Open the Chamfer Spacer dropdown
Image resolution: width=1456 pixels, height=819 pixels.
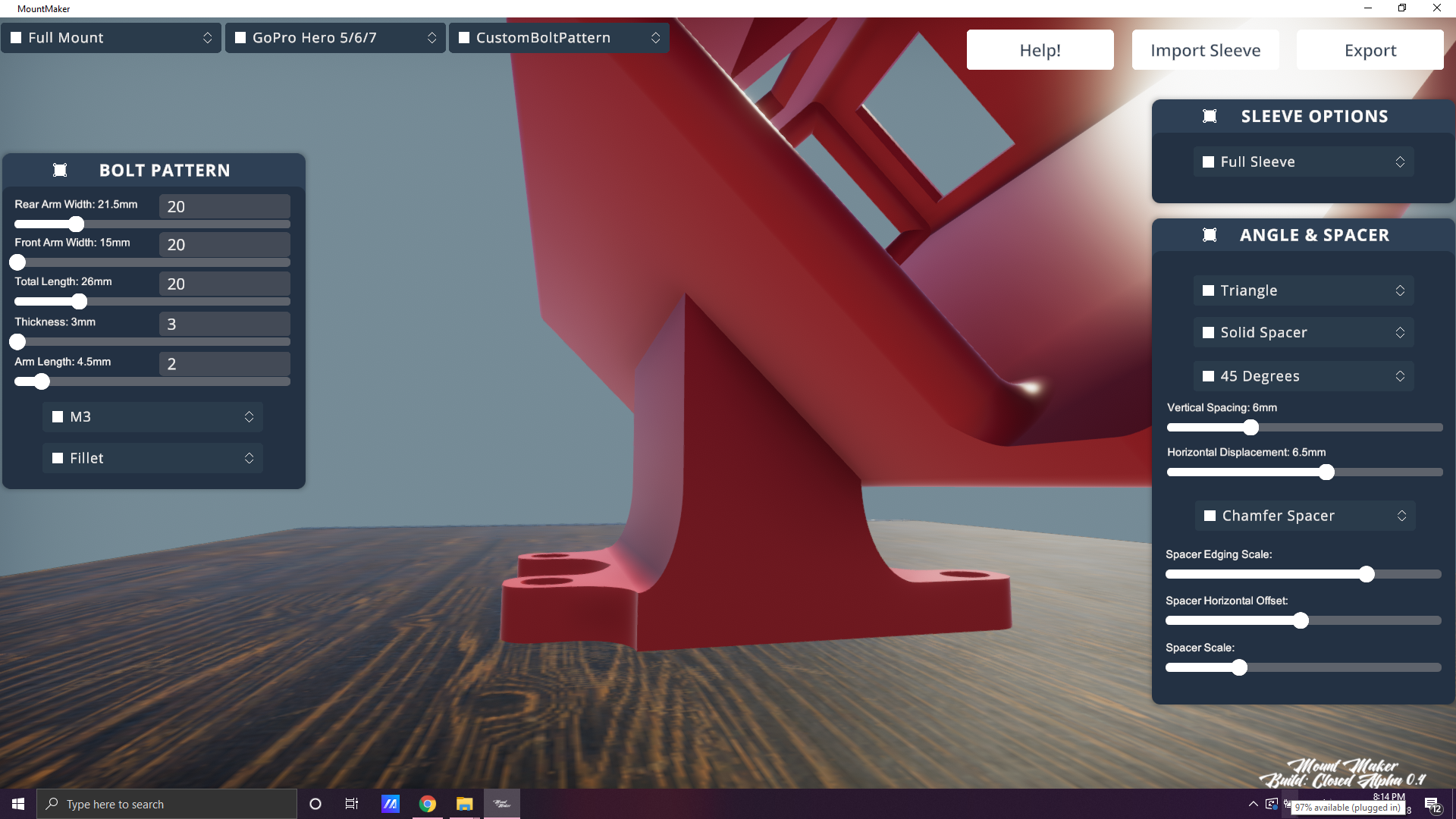pyautogui.click(x=1305, y=516)
